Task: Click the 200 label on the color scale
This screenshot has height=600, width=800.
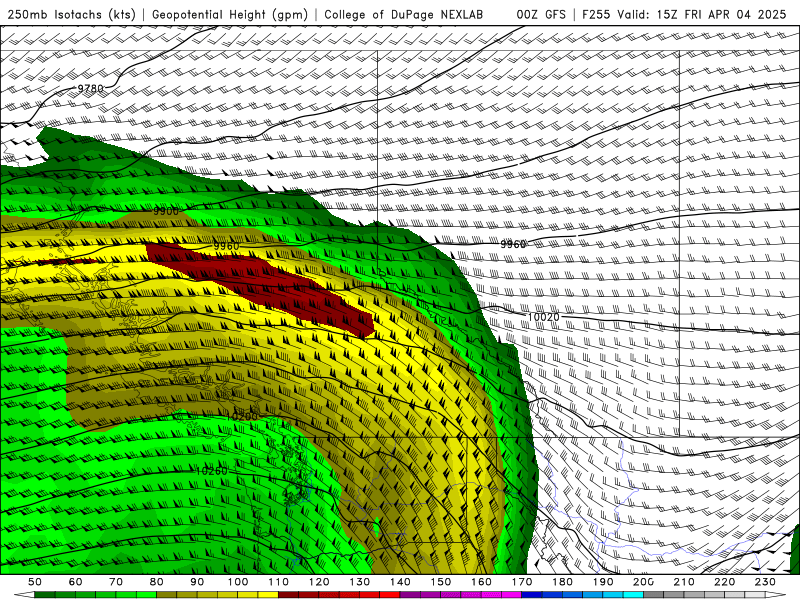Action: [x=643, y=582]
